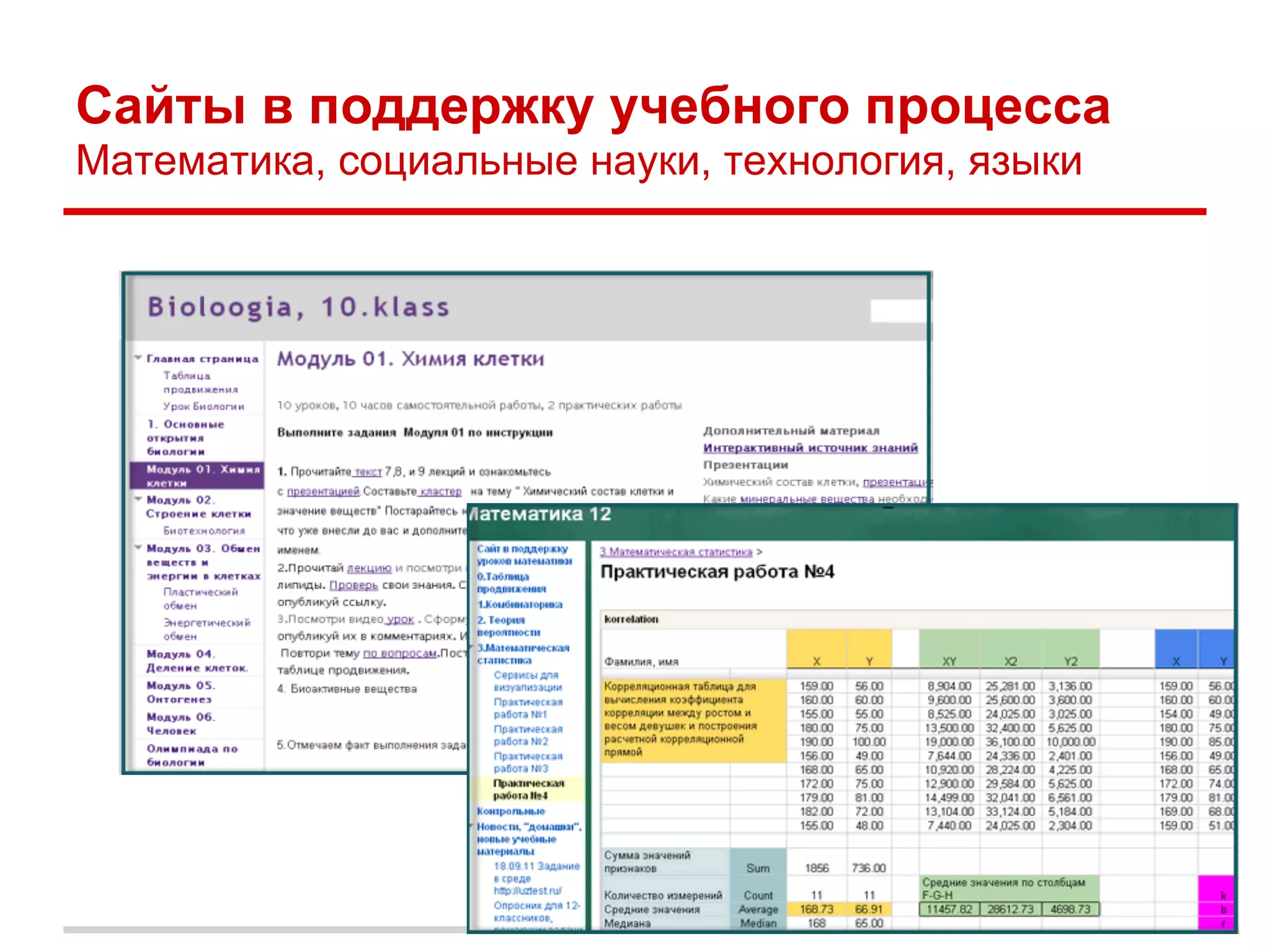This screenshot has width=1270, height=952.
Task: Select the Sum value 736.00
Action: [x=869, y=868]
